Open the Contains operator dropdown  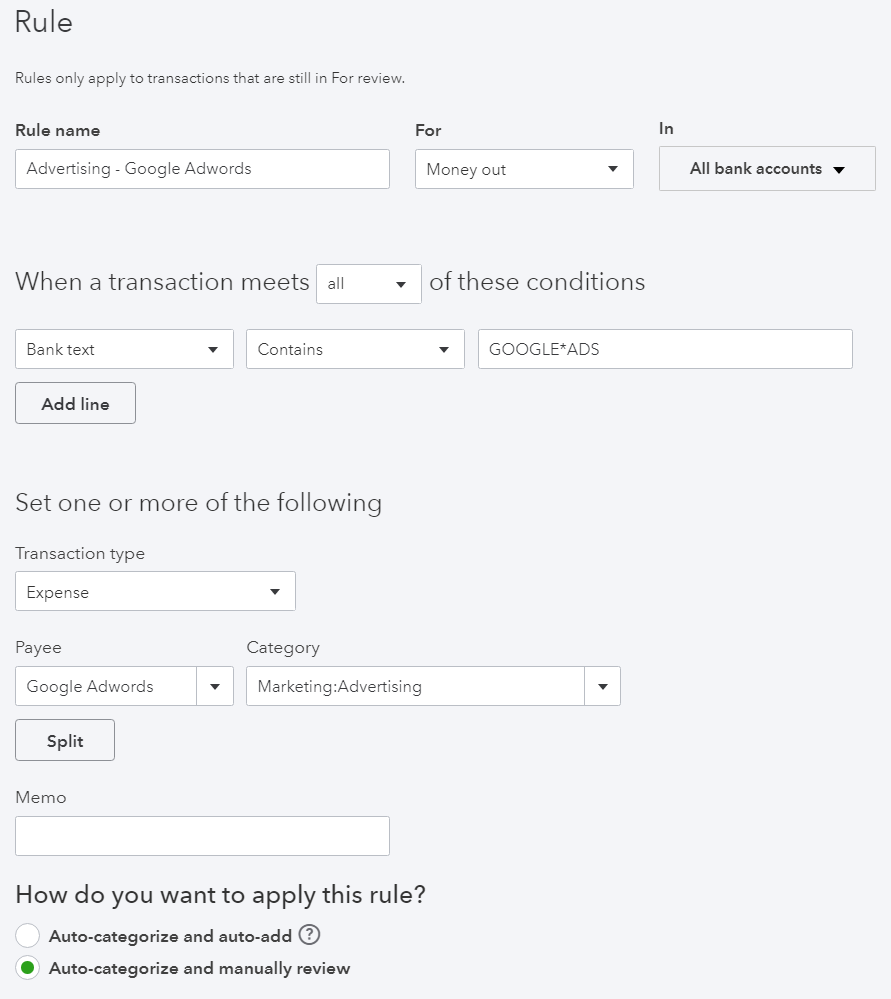(355, 349)
